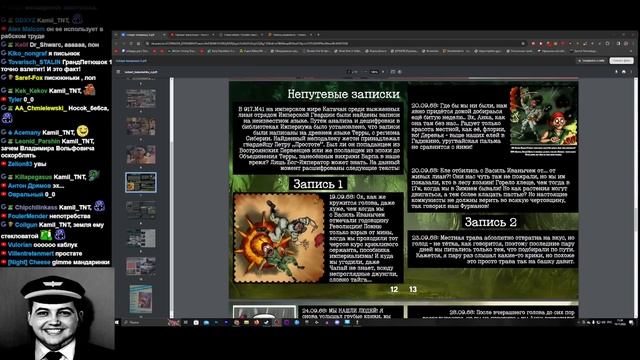Click chat username Kek_Kekov
This screenshot has width=640, height=360.
pos(31,91)
